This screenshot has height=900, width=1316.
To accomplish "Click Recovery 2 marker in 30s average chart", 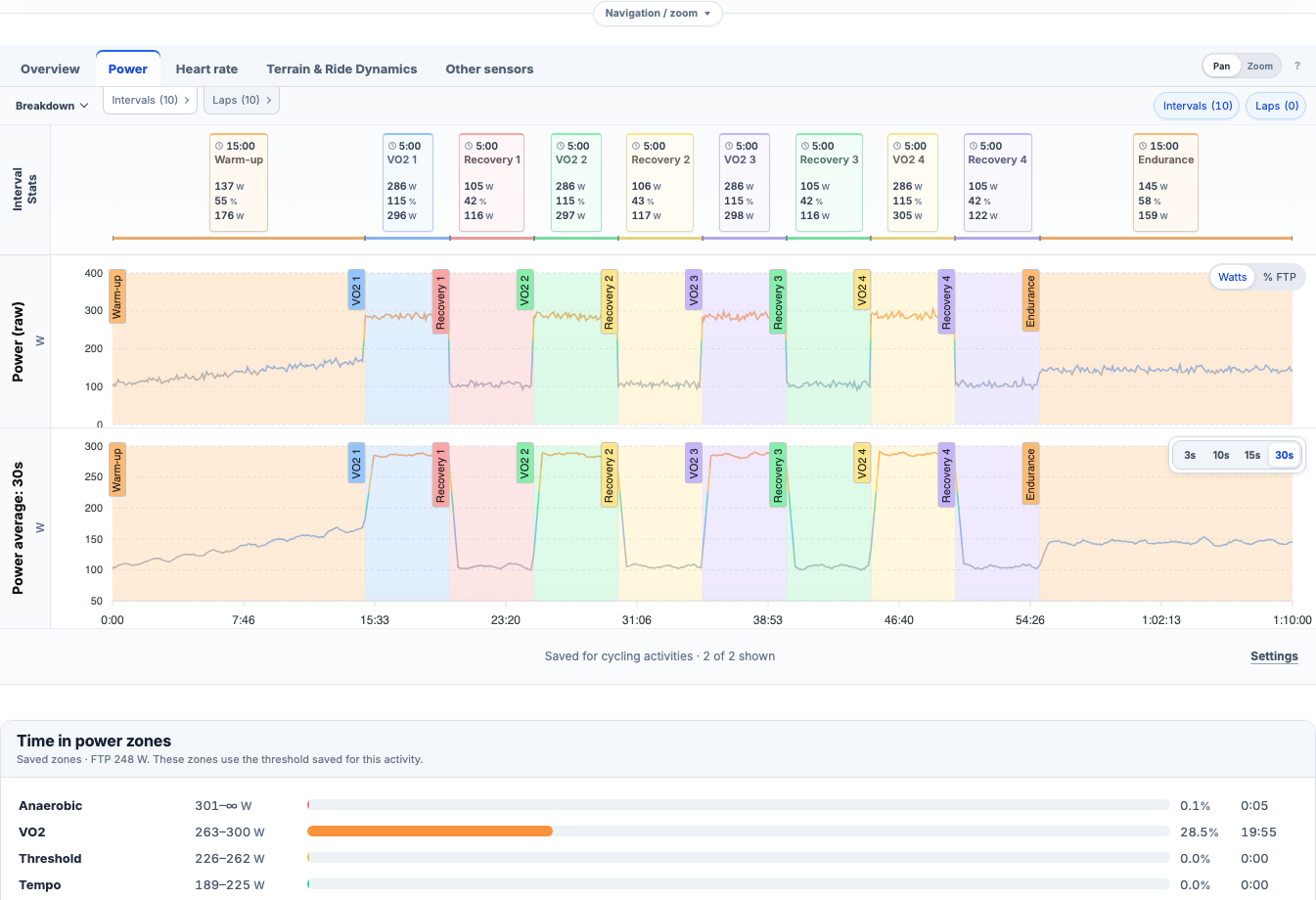I will point(609,474).
